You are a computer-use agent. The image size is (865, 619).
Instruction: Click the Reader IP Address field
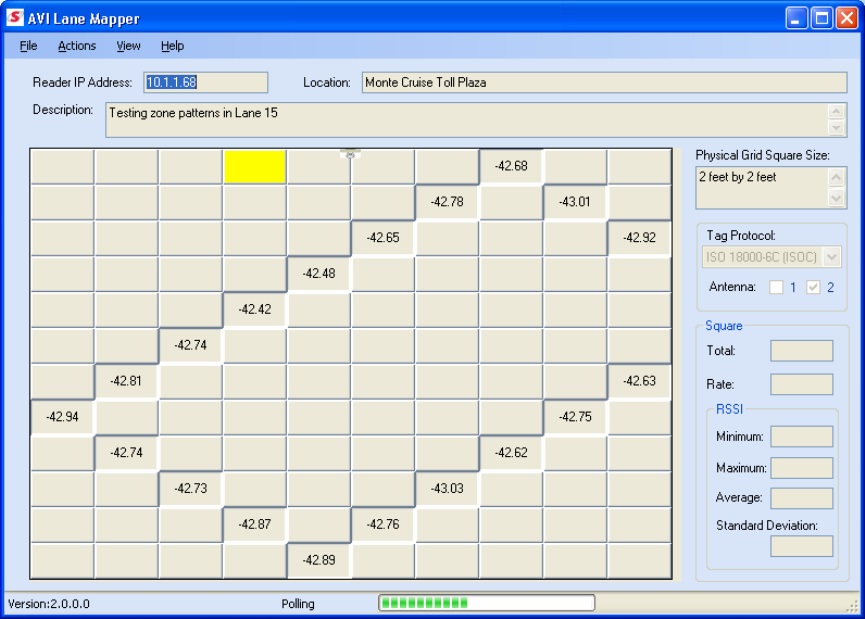[x=206, y=82]
